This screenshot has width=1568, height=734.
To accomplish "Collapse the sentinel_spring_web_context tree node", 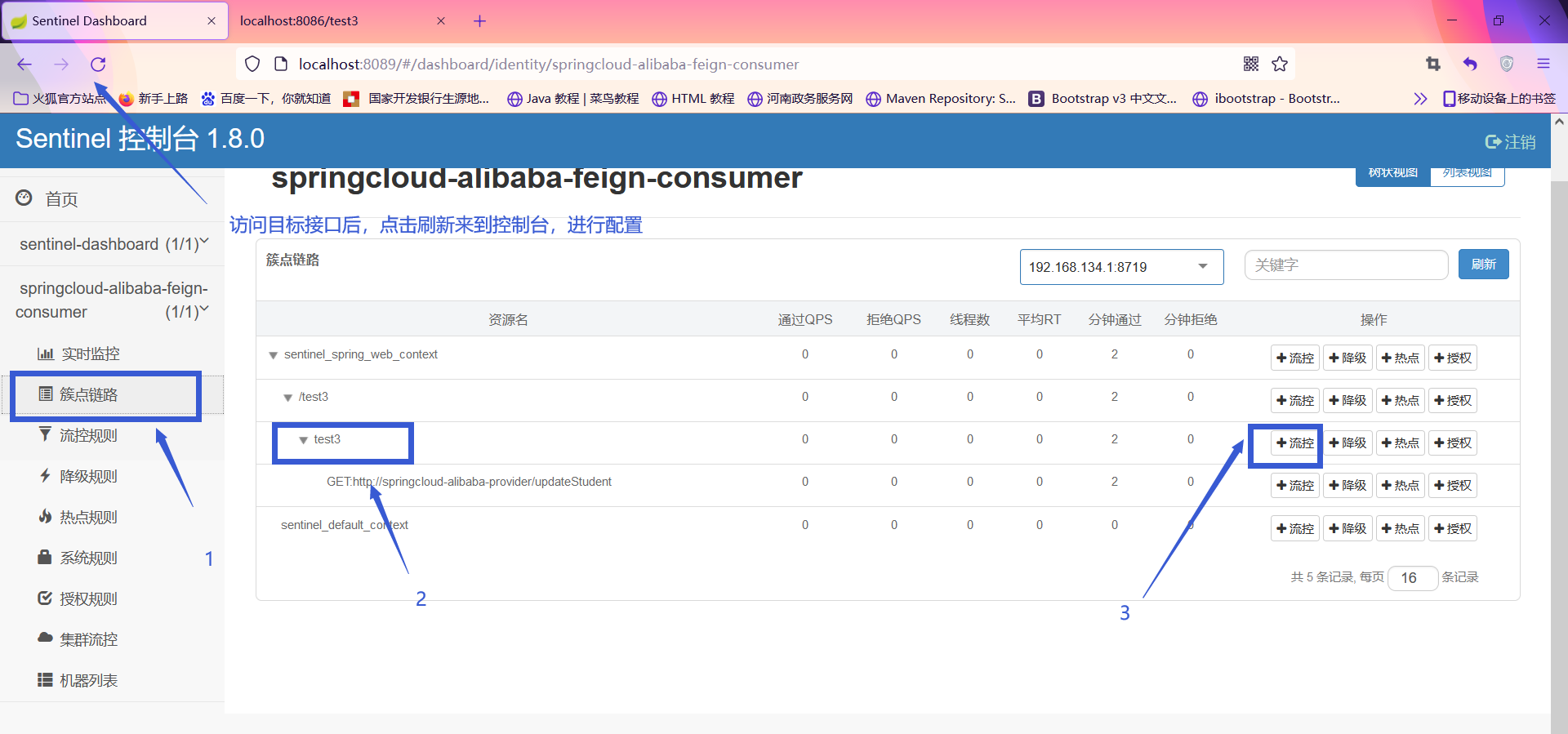I will pos(274,355).
